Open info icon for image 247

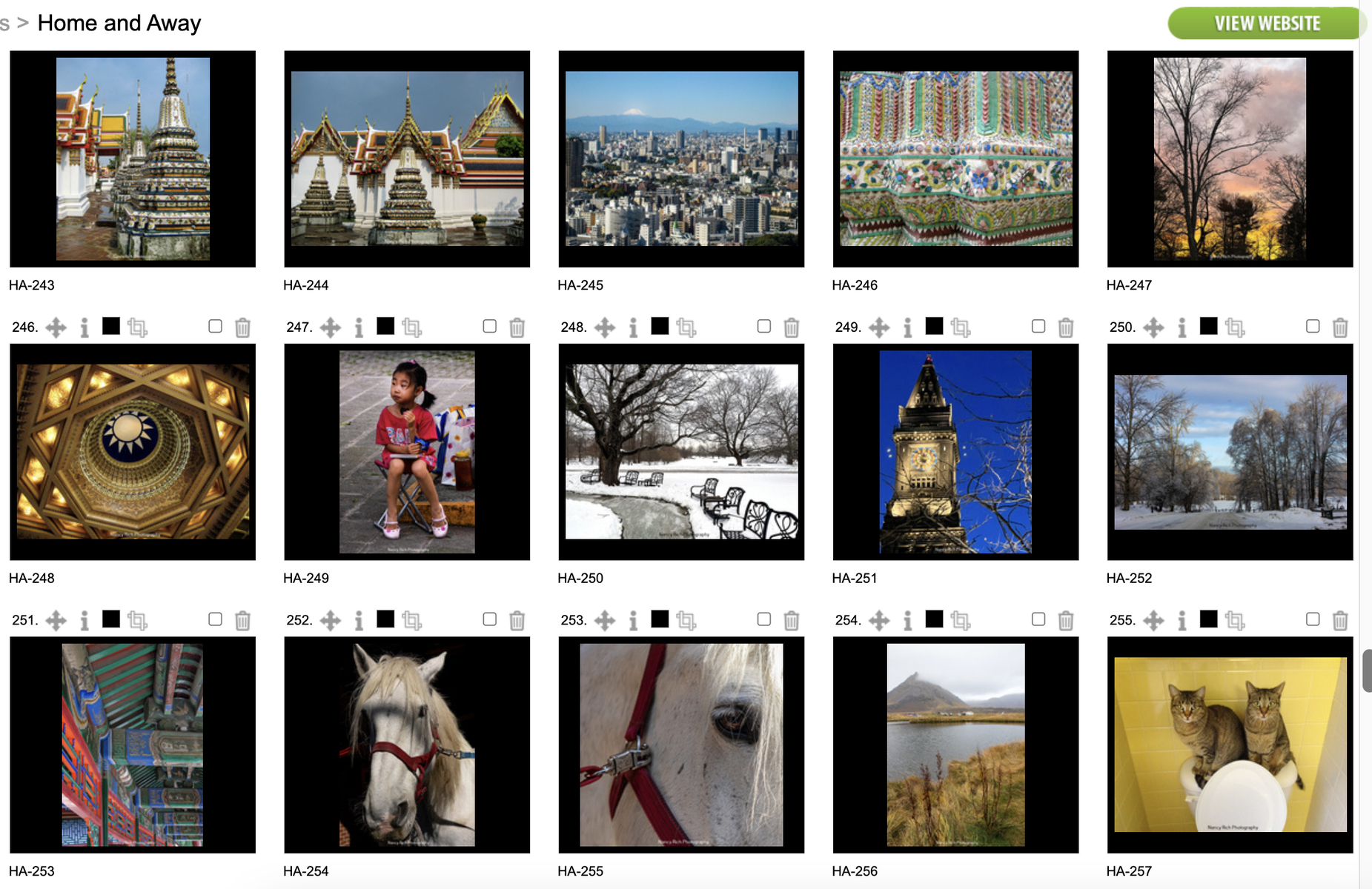click(359, 327)
